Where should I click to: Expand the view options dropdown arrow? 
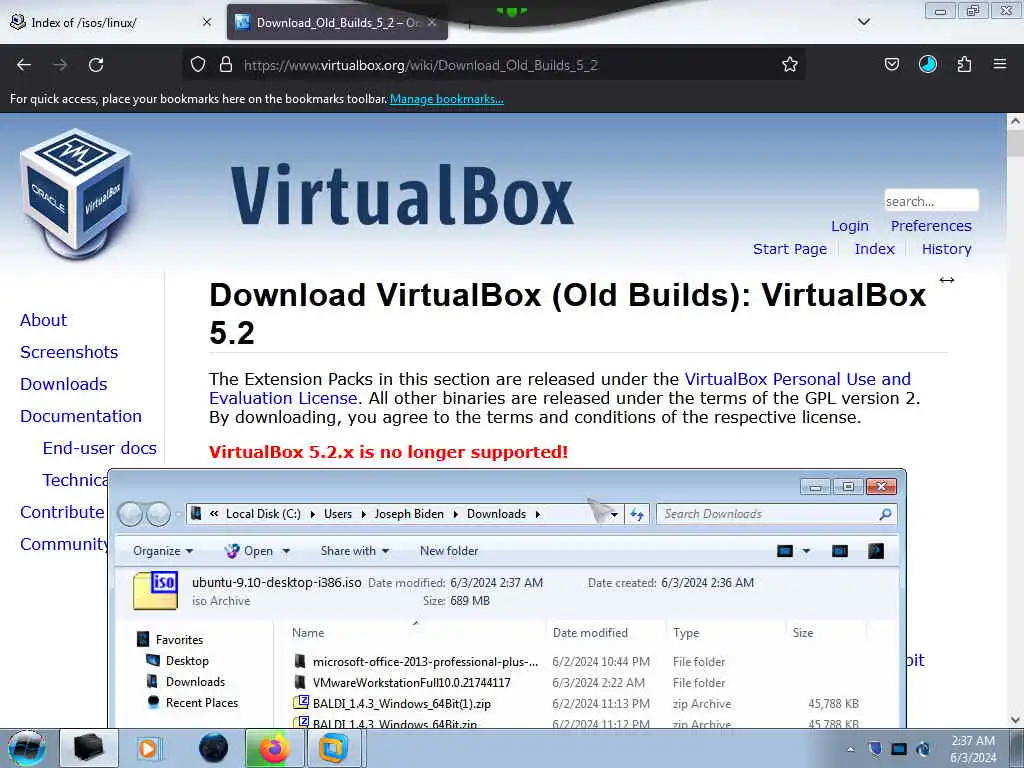tap(806, 551)
